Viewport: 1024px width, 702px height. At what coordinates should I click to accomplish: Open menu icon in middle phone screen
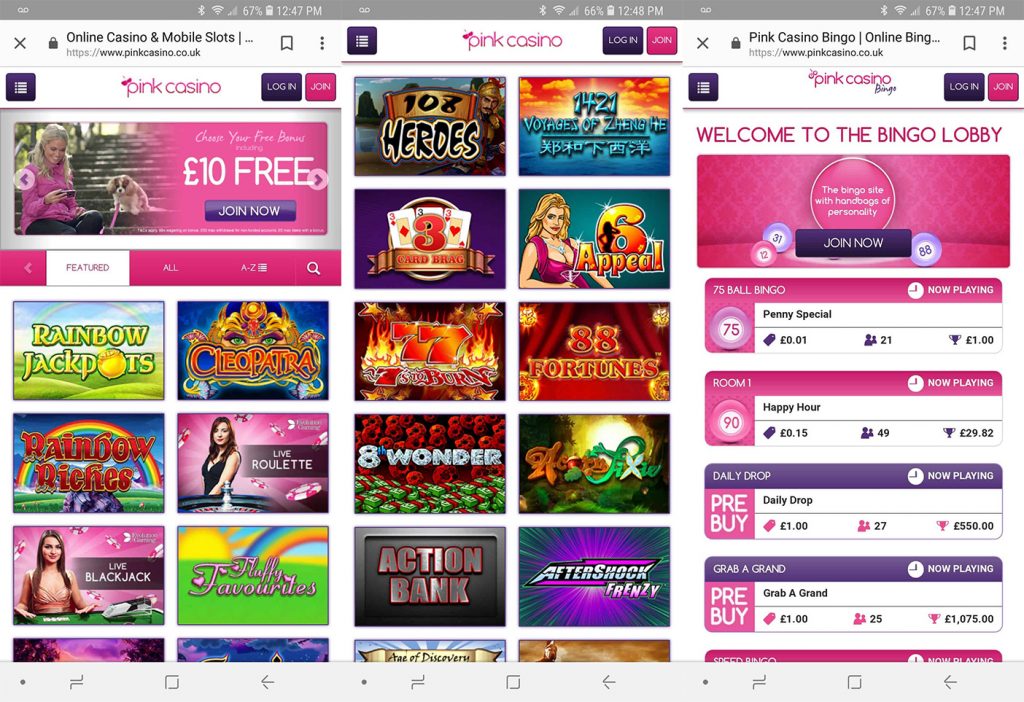[x=362, y=40]
